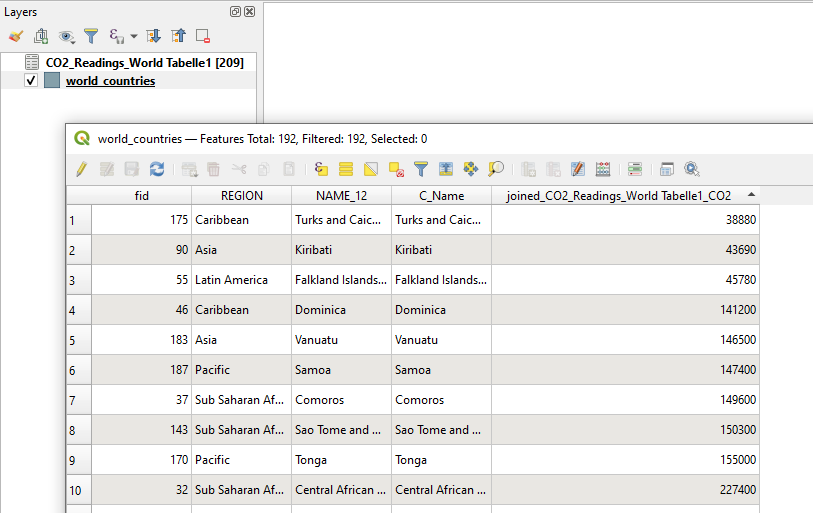Collapse all layers in the tree
This screenshot has height=513, width=813.
coord(178,36)
